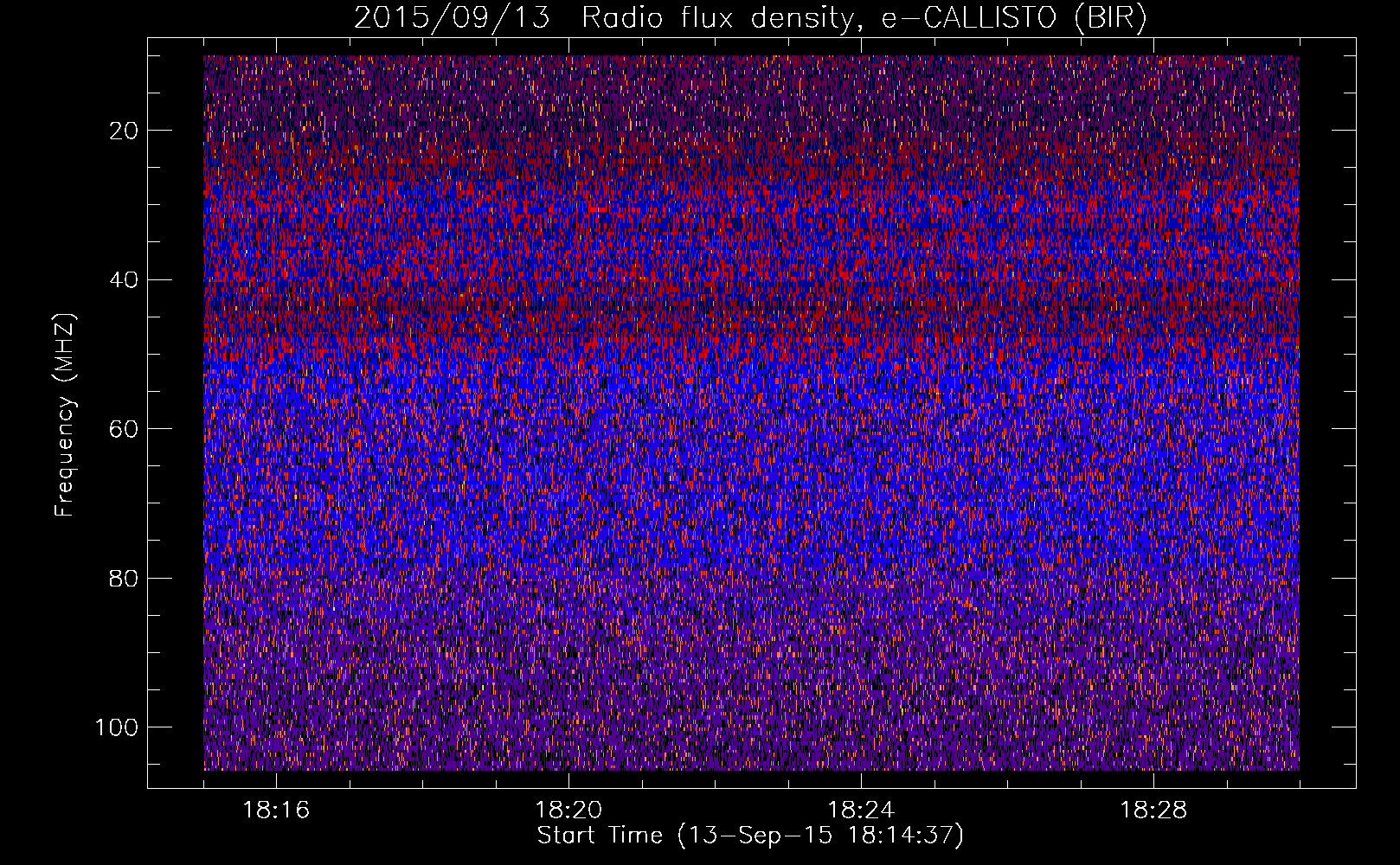The height and width of the screenshot is (865, 1400).
Task: Click the 80 frequency tick label
Action: 125,578
